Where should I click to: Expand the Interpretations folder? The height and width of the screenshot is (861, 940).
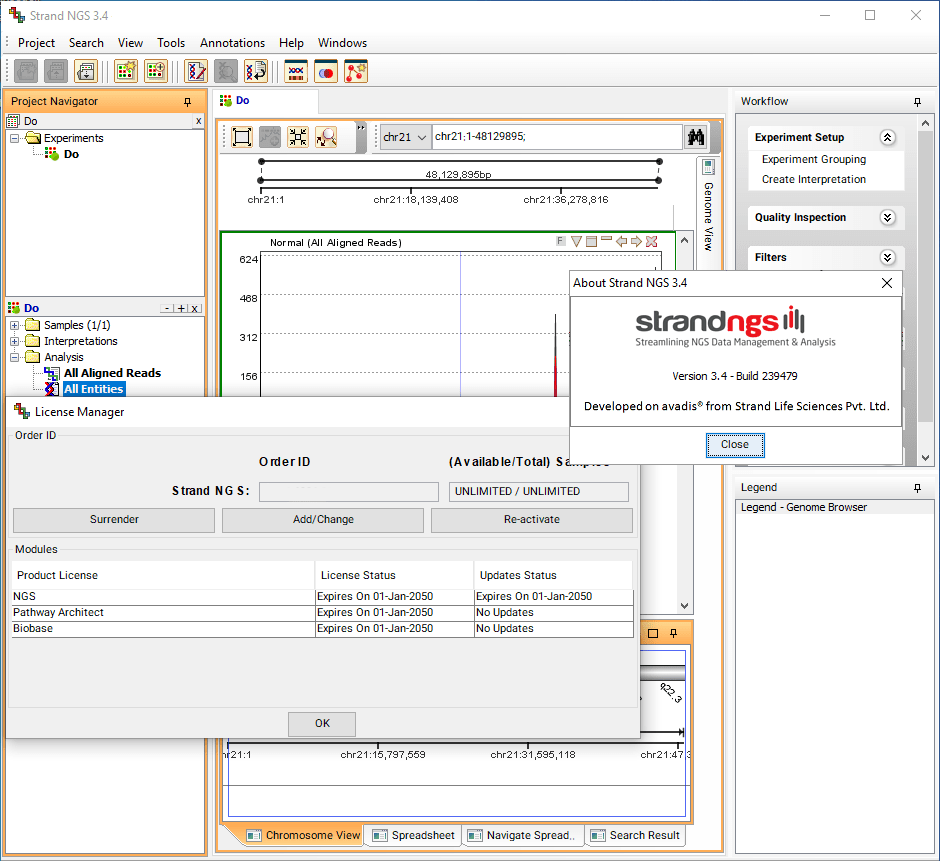click(14, 341)
